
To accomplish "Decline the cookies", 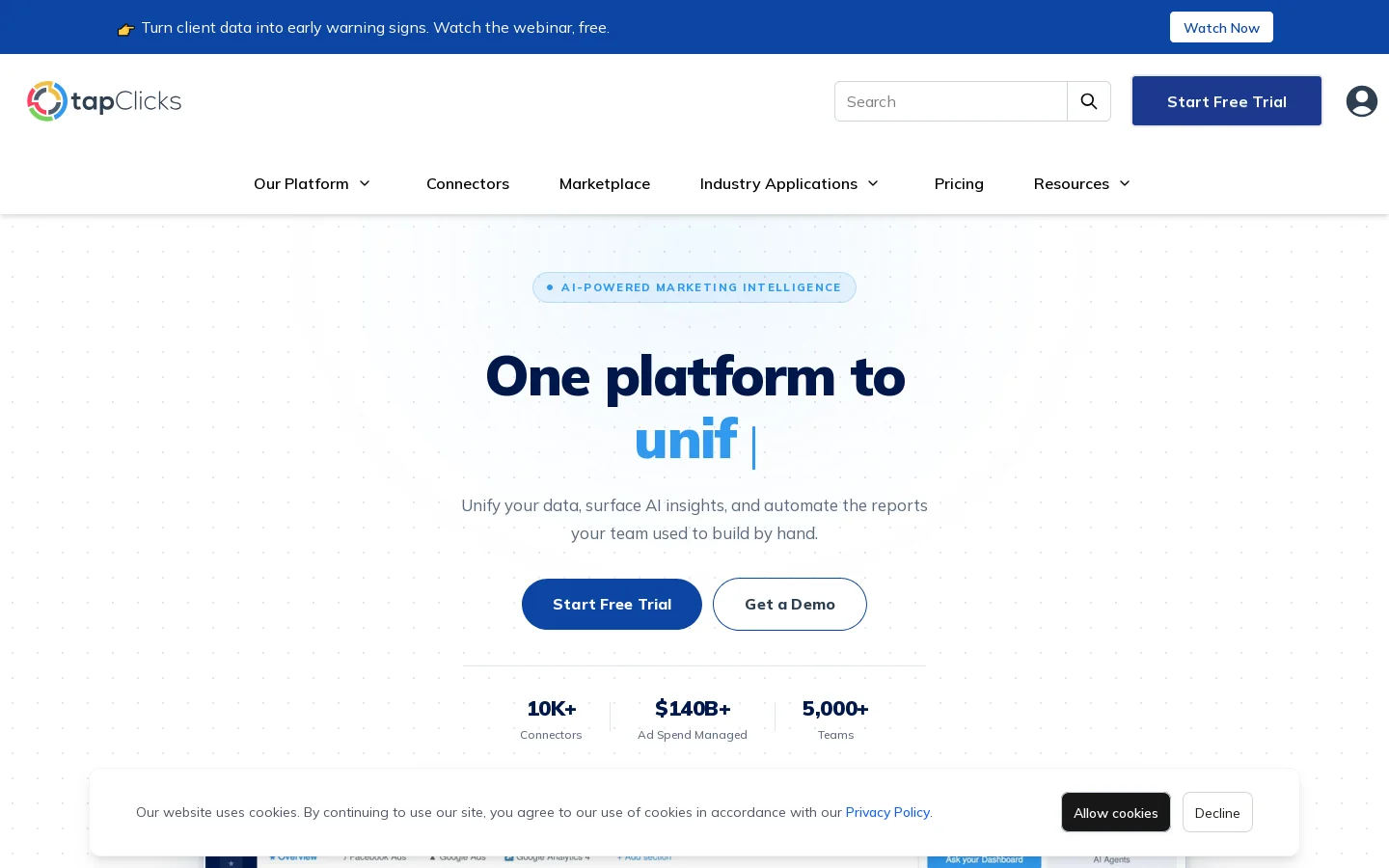I will click(x=1217, y=812).
